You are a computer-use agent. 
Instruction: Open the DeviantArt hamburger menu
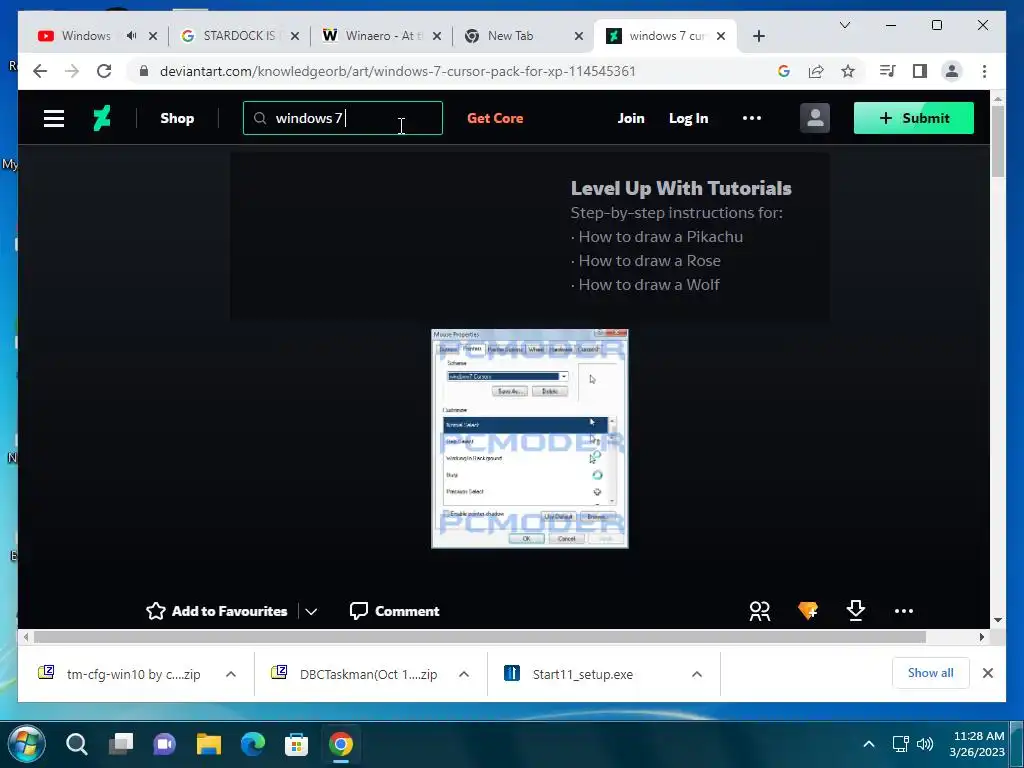coord(54,118)
